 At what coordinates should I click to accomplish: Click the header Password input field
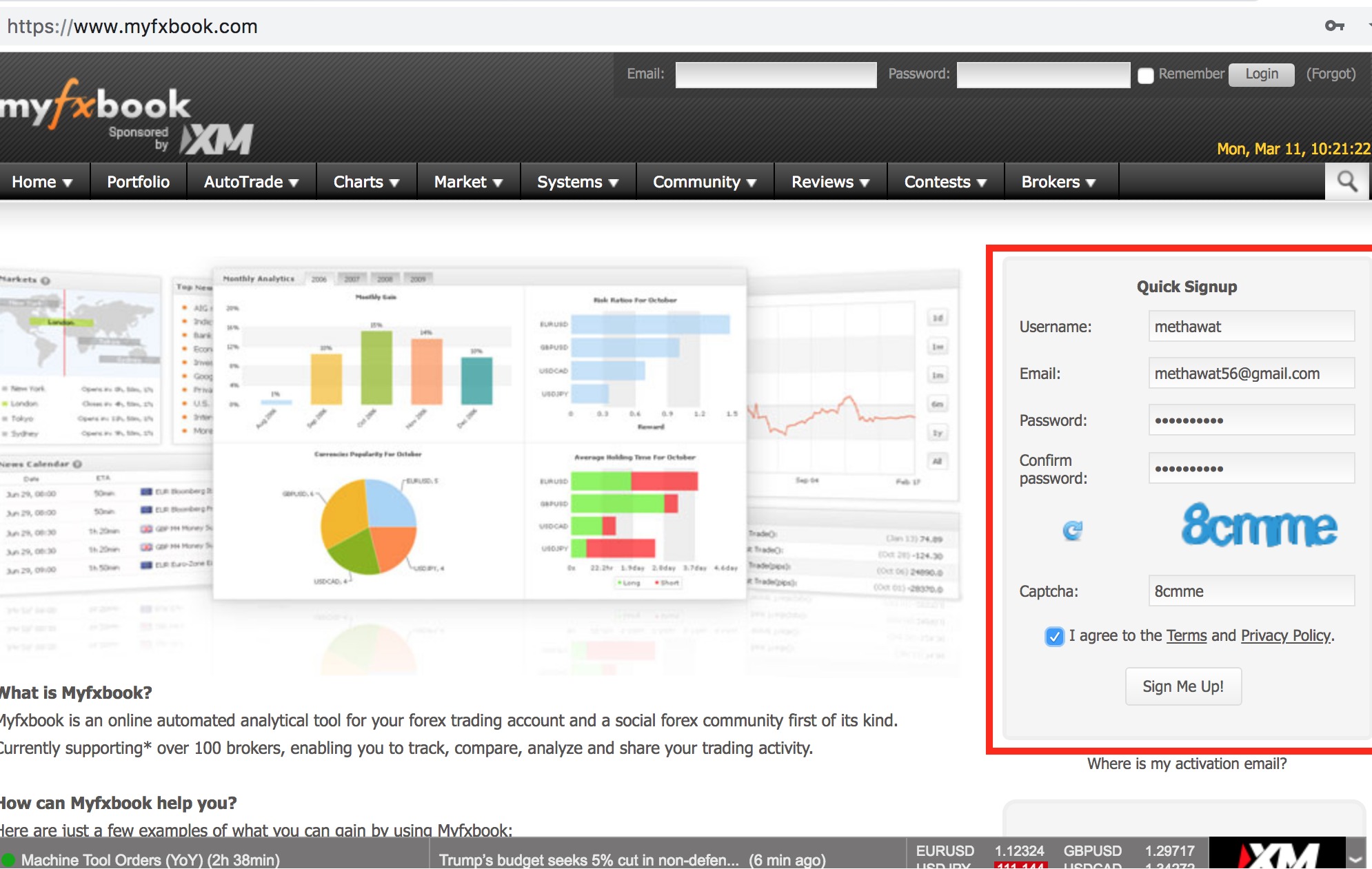click(1043, 74)
